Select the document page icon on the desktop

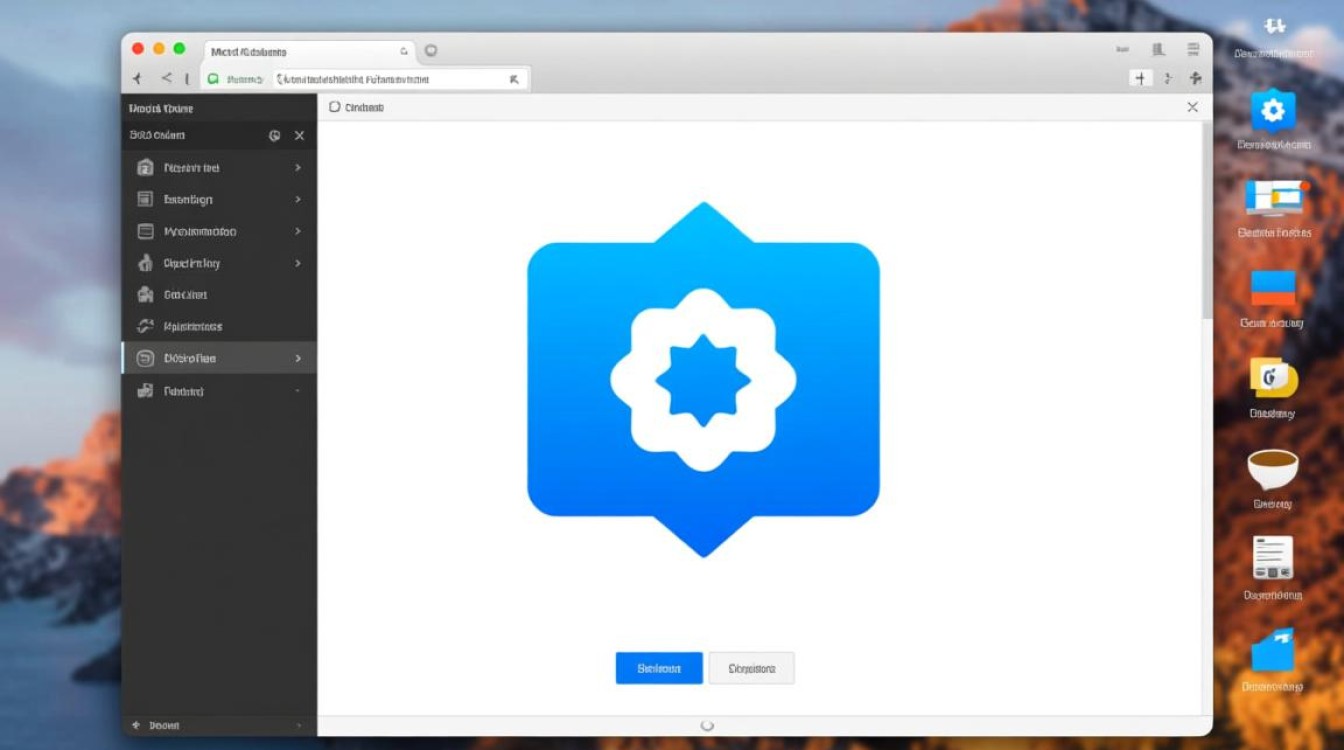[x=1272, y=558]
